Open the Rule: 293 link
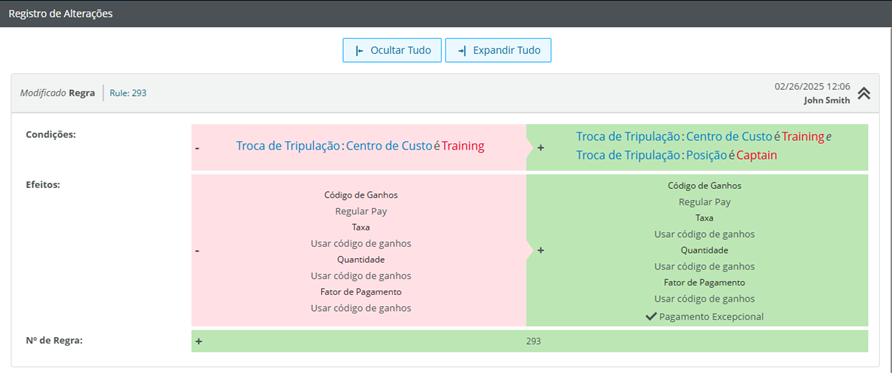892x373 pixels. tap(128, 93)
